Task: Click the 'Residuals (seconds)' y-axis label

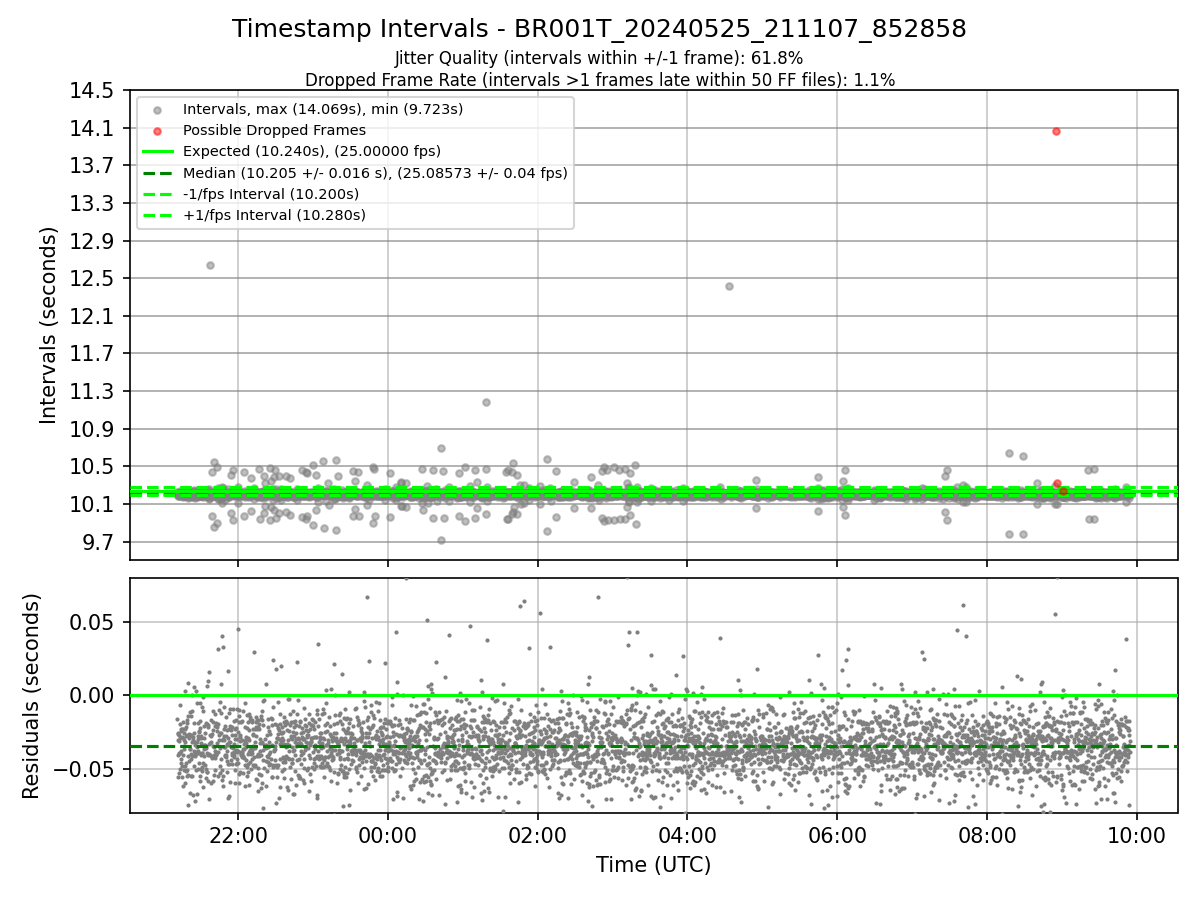Action: point(32,696)
